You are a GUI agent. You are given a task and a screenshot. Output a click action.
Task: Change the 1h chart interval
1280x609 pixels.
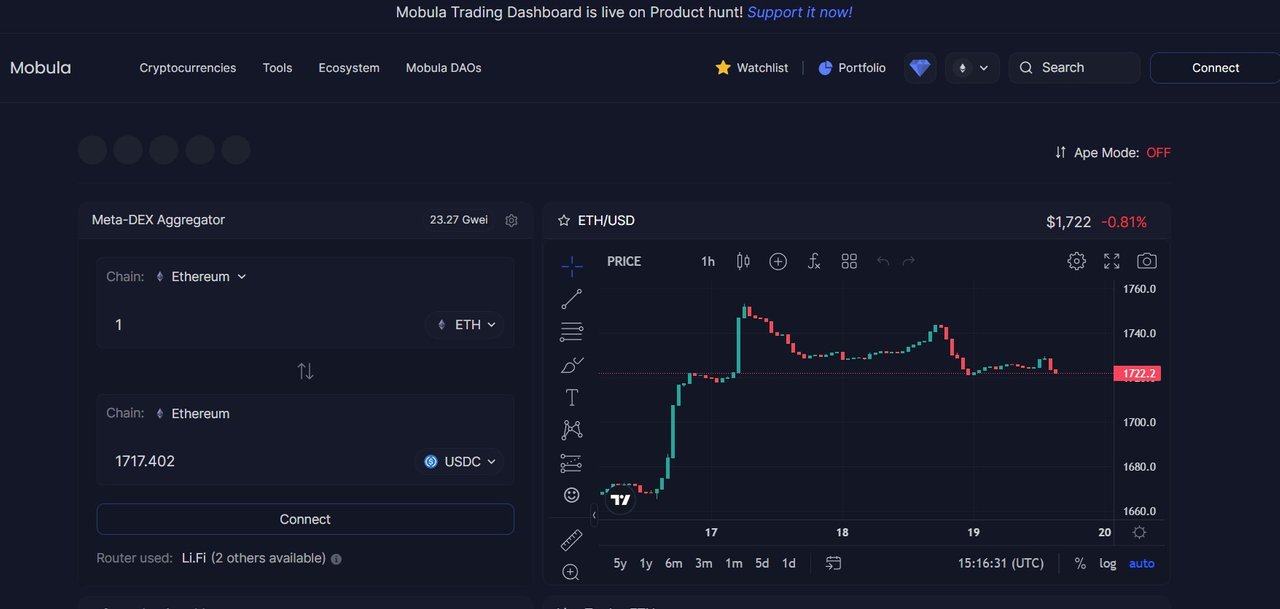pyautogui.click(x=708, y=261)
